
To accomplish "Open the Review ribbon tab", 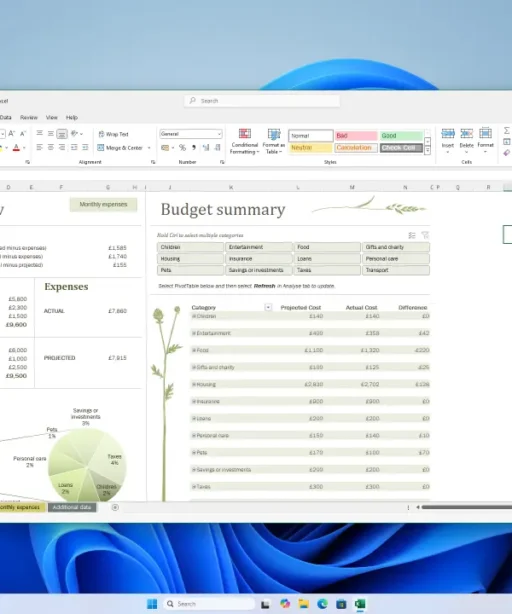I will (x=29, y=117).
